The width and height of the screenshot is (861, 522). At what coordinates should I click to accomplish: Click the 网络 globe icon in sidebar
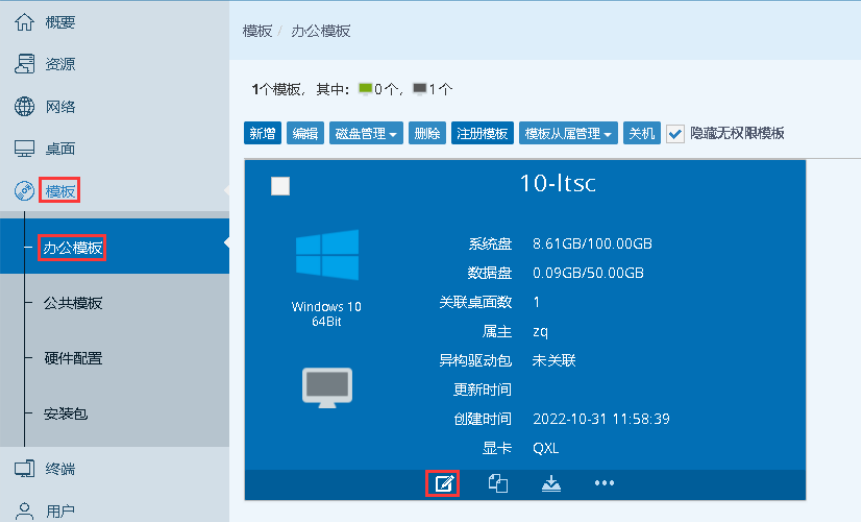point(24,106)
